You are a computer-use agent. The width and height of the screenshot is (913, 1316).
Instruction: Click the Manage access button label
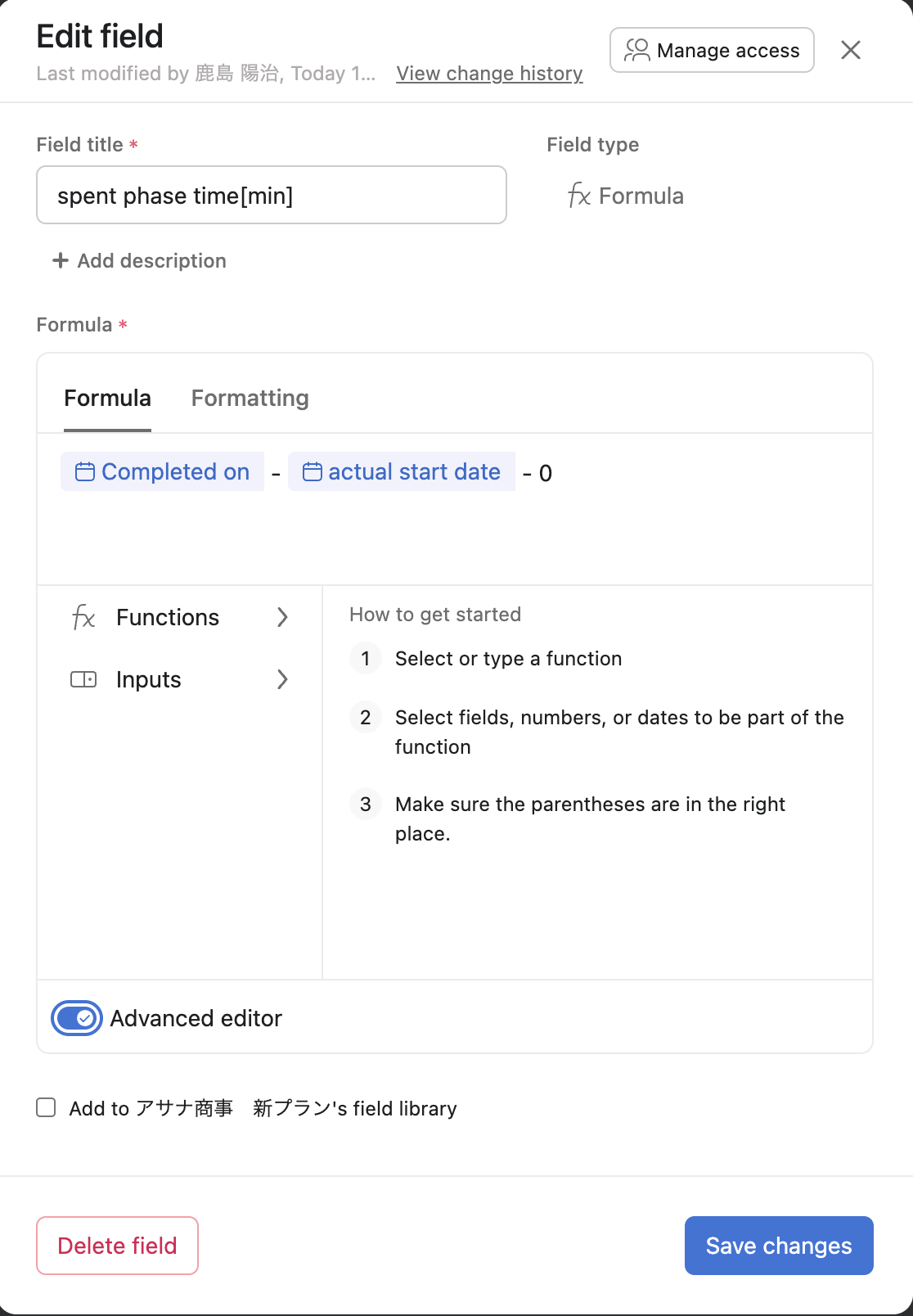(x=728, y=51)
